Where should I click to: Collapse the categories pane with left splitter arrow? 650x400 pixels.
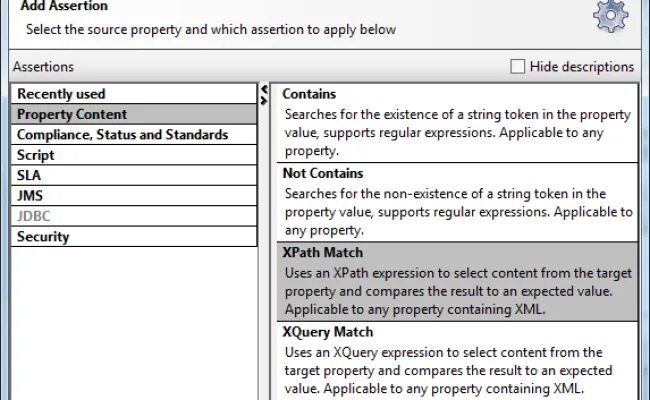264,89
